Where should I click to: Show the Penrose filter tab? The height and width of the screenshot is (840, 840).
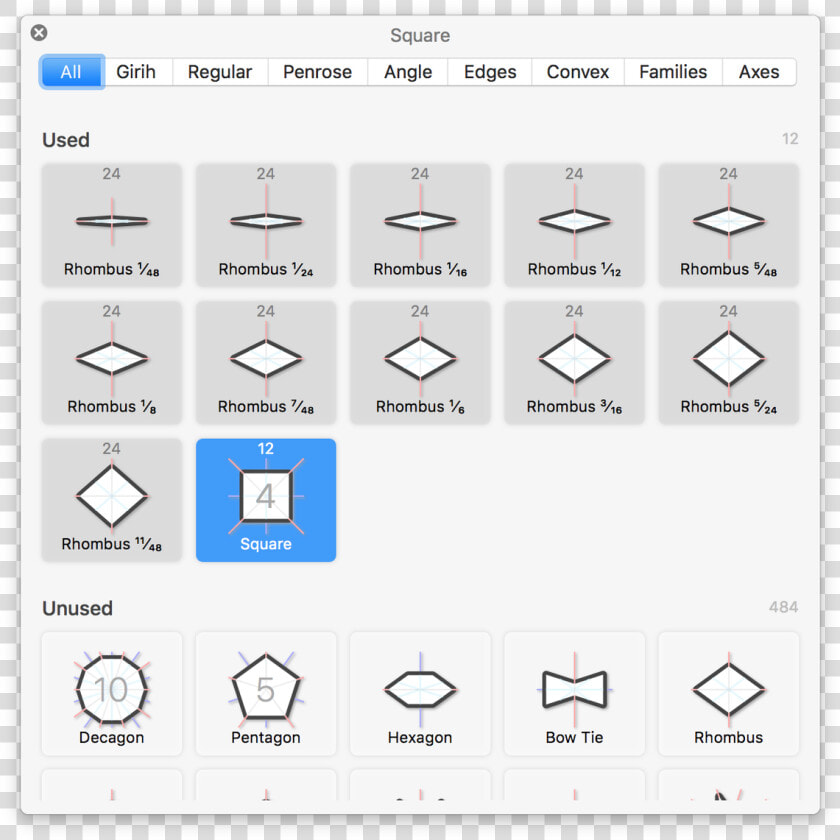pyautogui.click(x=317, y=72)
